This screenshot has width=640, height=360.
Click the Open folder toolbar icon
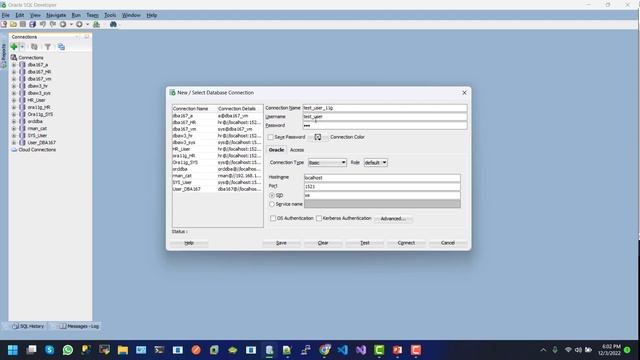point(13,24)
